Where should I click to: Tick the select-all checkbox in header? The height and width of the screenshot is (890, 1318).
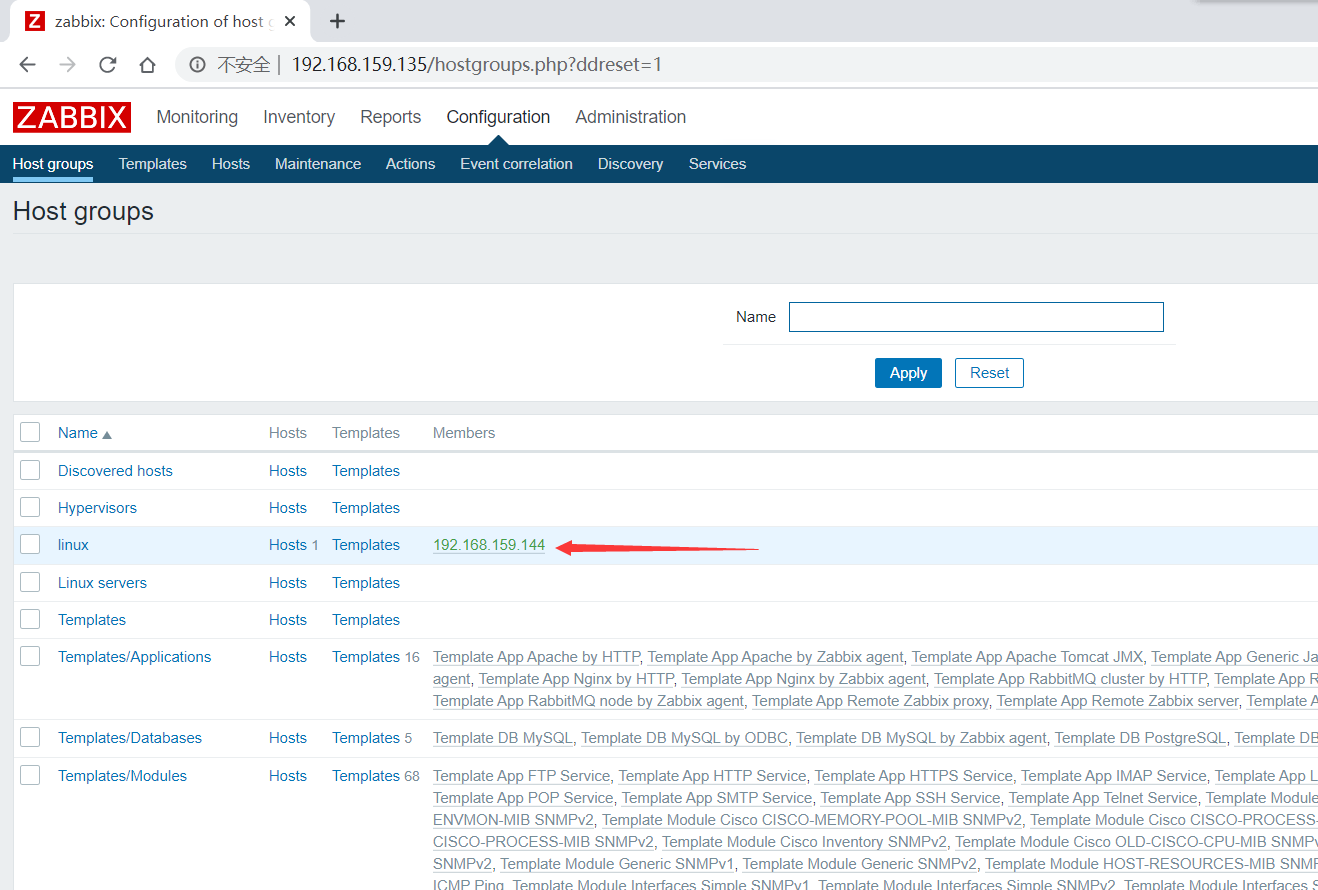tap(30, 432)
